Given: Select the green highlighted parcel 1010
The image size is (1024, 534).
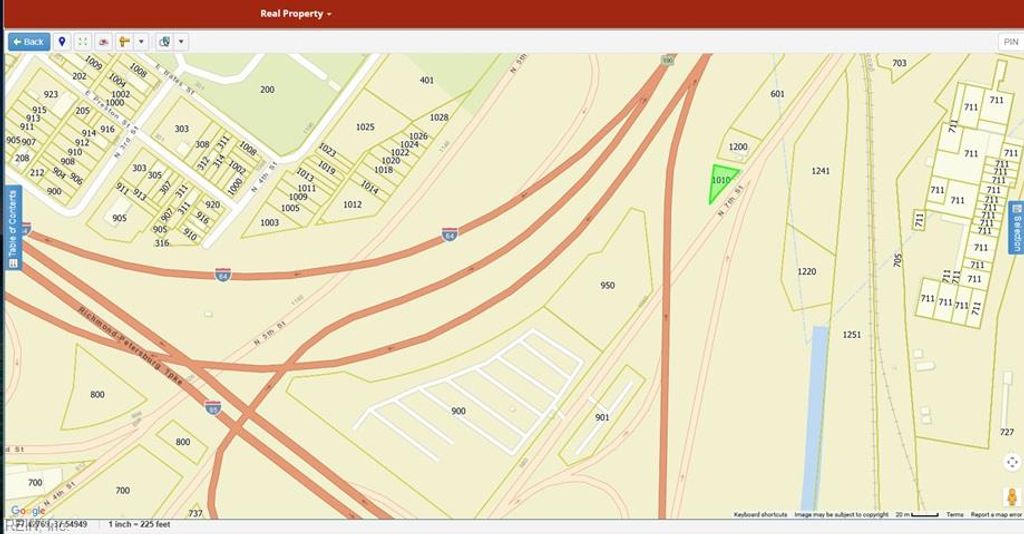Looking at the screenshot, I should coord(721,181).
